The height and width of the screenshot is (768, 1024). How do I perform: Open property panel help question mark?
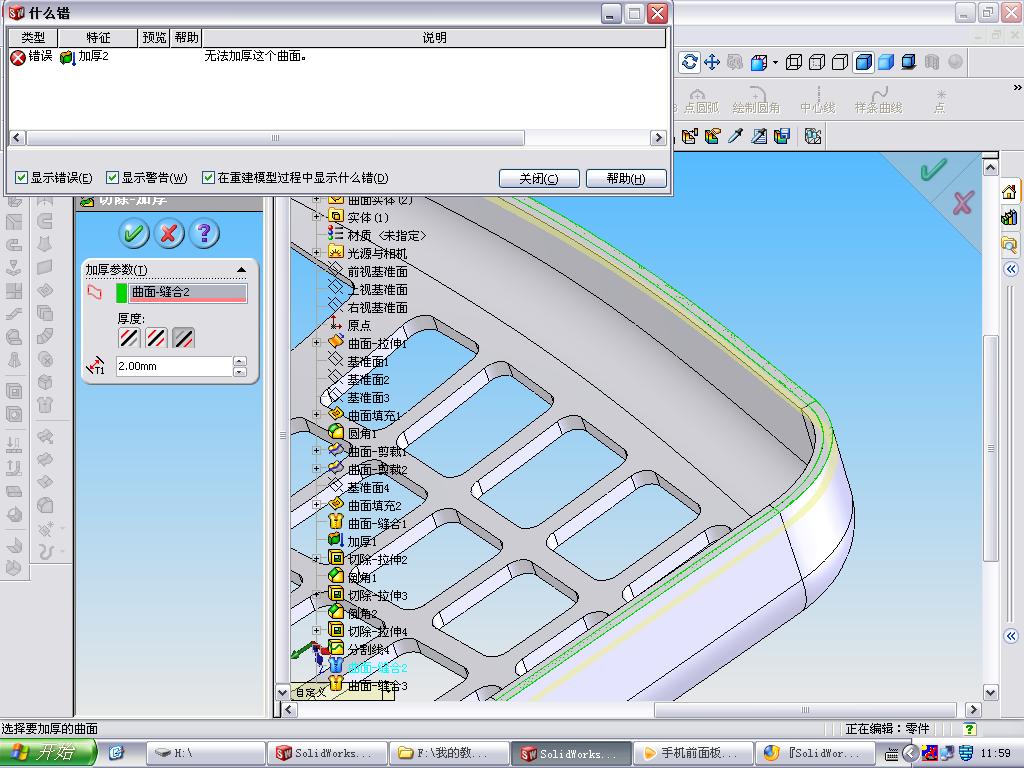pos(204,233)
